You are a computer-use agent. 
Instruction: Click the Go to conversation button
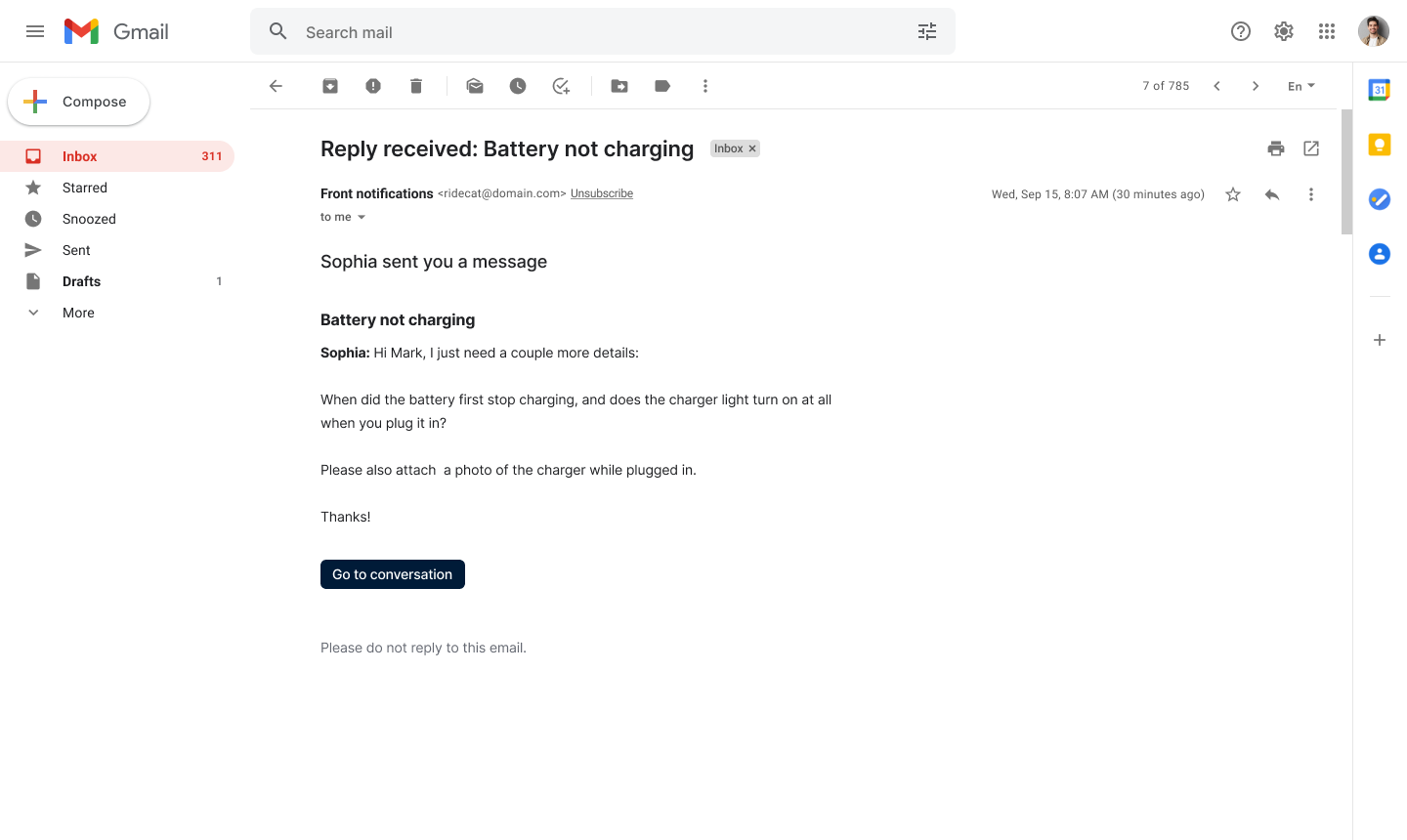pyautogui.click(x=393, y=574)
